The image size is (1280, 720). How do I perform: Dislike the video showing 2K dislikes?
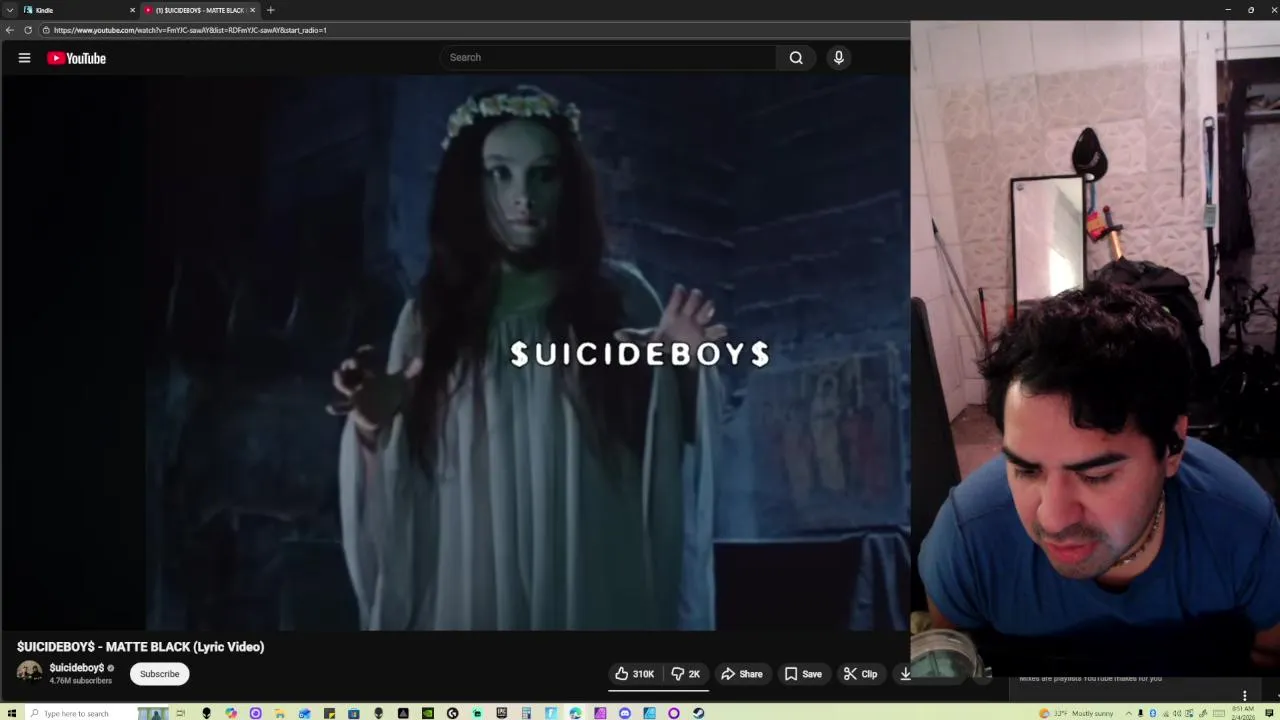click(686, 674)
